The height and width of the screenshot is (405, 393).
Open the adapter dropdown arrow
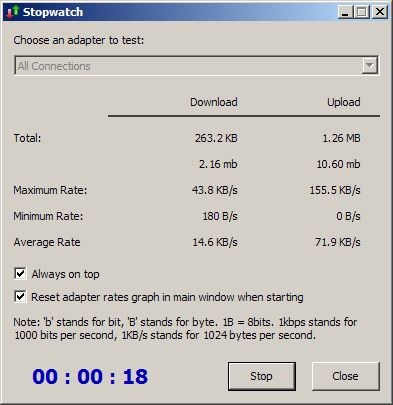point(370,66)
